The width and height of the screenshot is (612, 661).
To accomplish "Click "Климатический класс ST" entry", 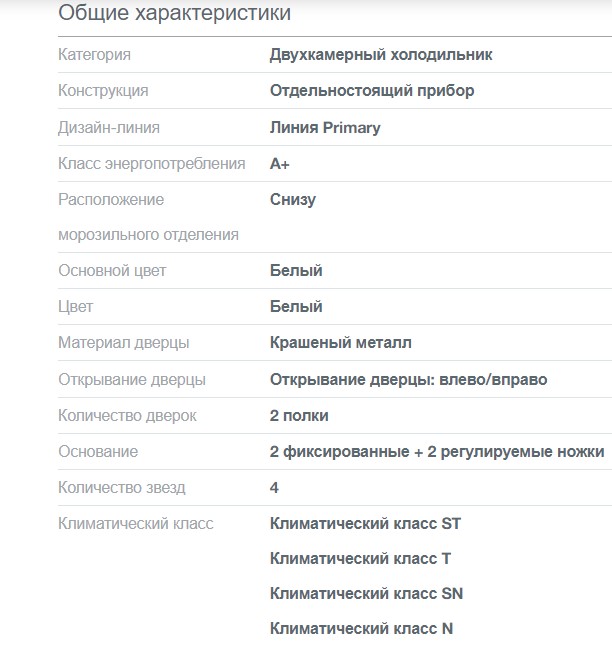I will point(365,523).
